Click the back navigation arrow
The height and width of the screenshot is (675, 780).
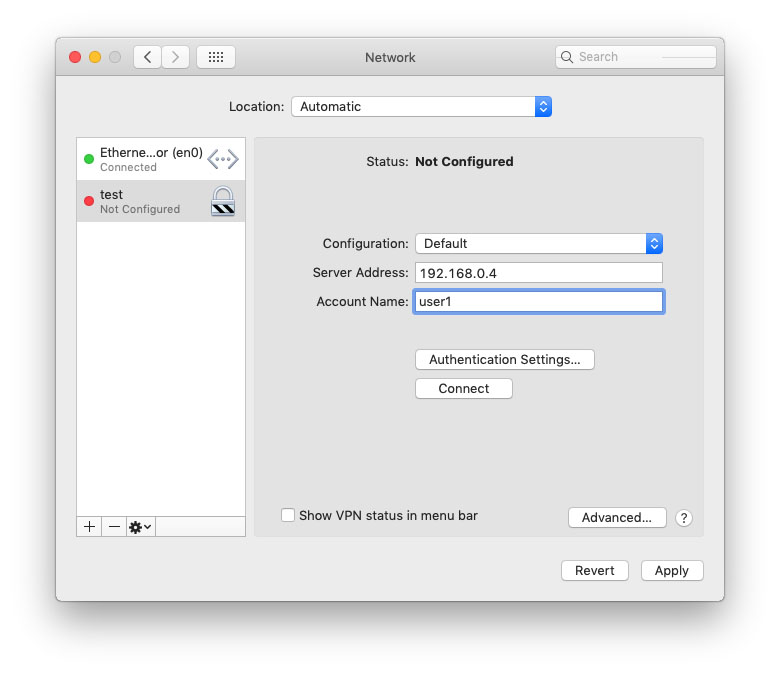pos(148,57)
